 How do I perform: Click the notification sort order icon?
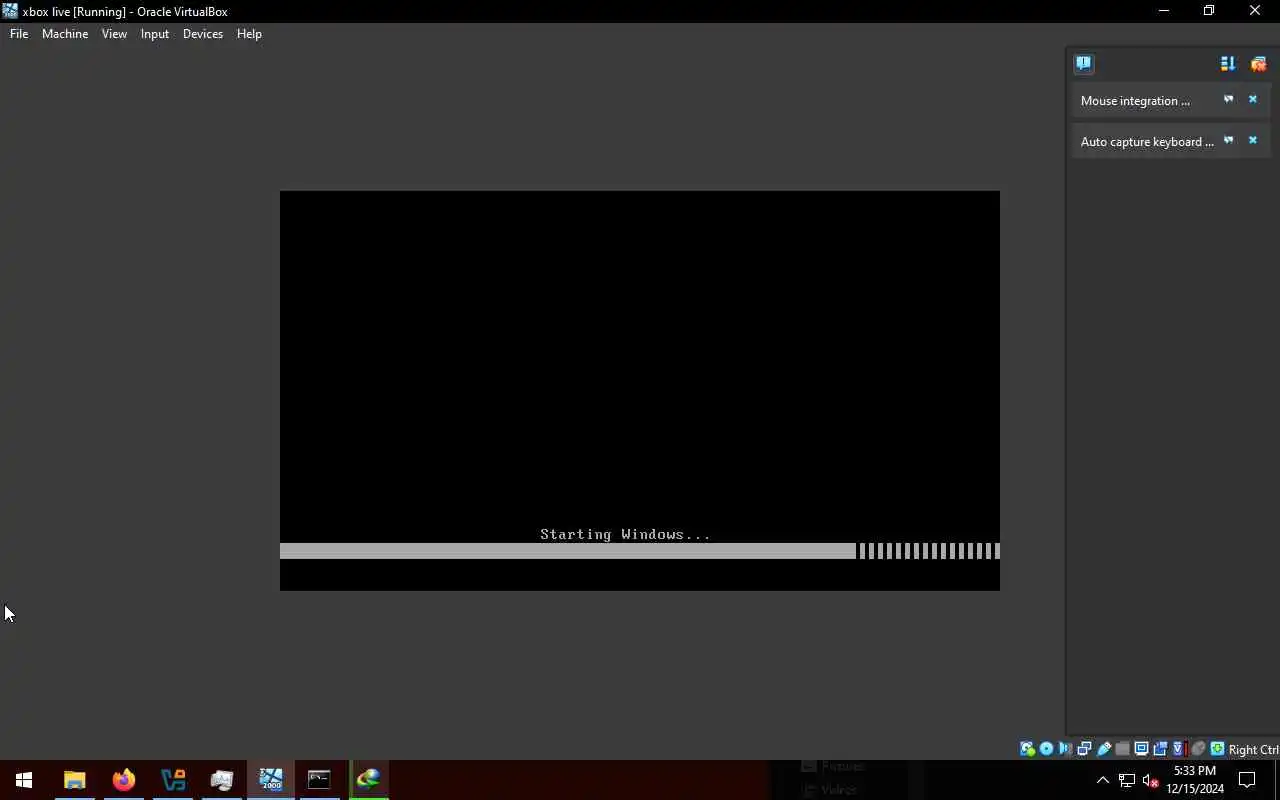[1228, 64]
